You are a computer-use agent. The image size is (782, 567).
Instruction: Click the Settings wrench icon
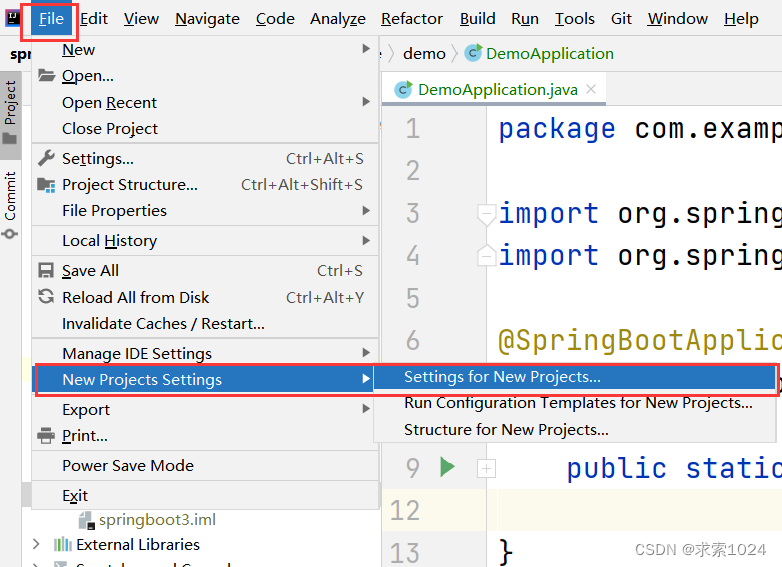46,158
